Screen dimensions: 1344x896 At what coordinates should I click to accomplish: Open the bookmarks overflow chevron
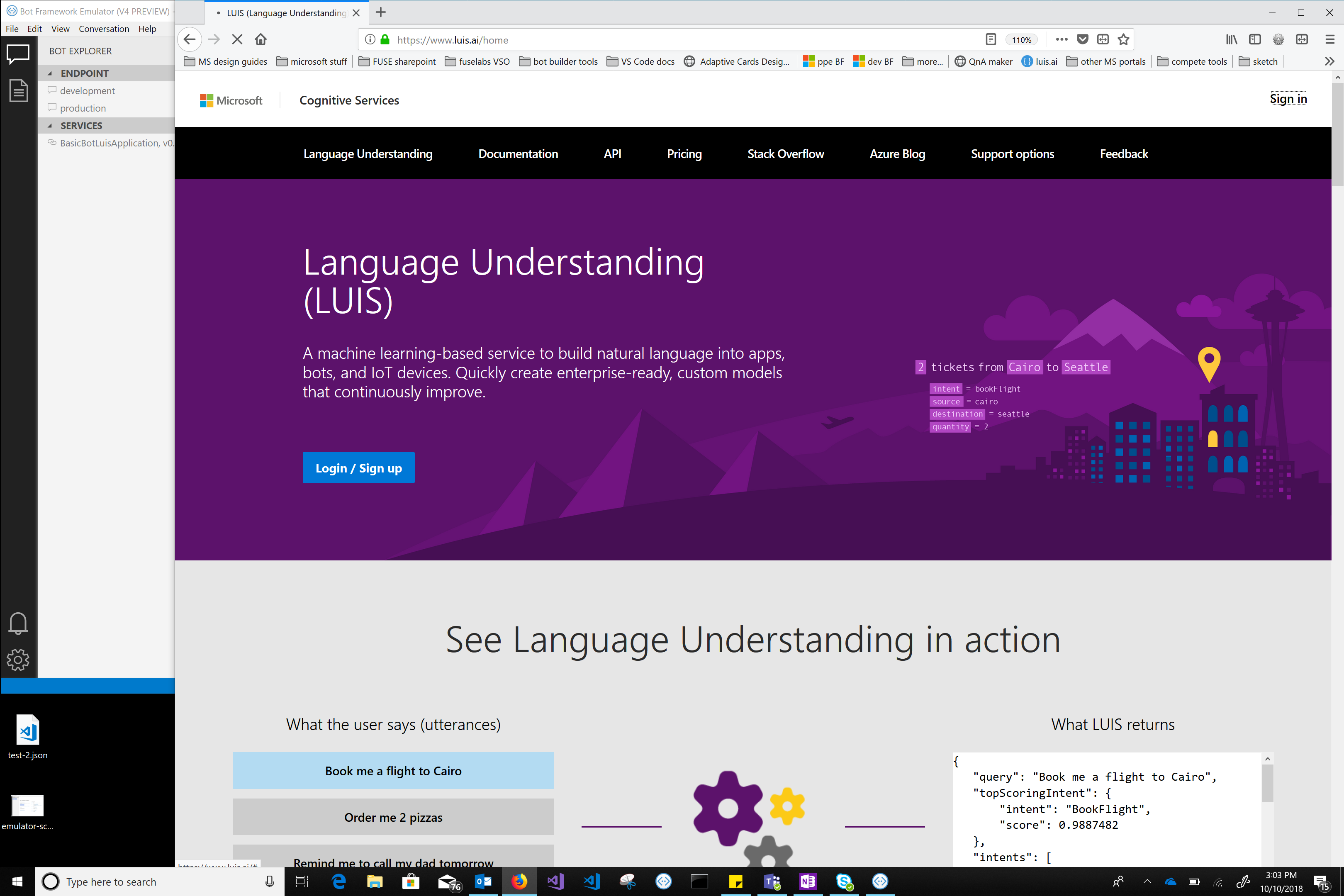(1330, 61)
